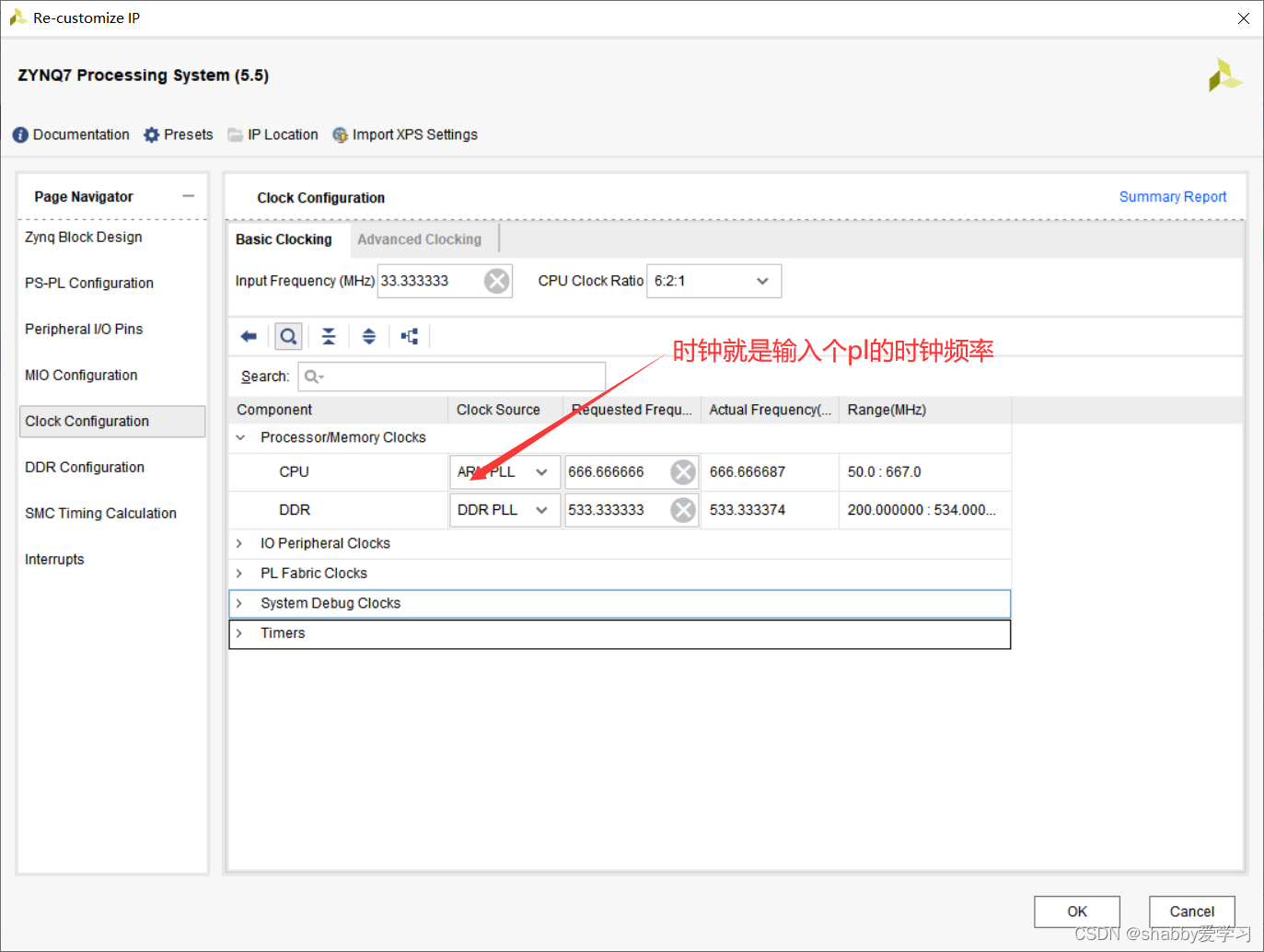Click the Import XPS Settings icon
The width and height of the screenshot is (1264, 952).
341,135
